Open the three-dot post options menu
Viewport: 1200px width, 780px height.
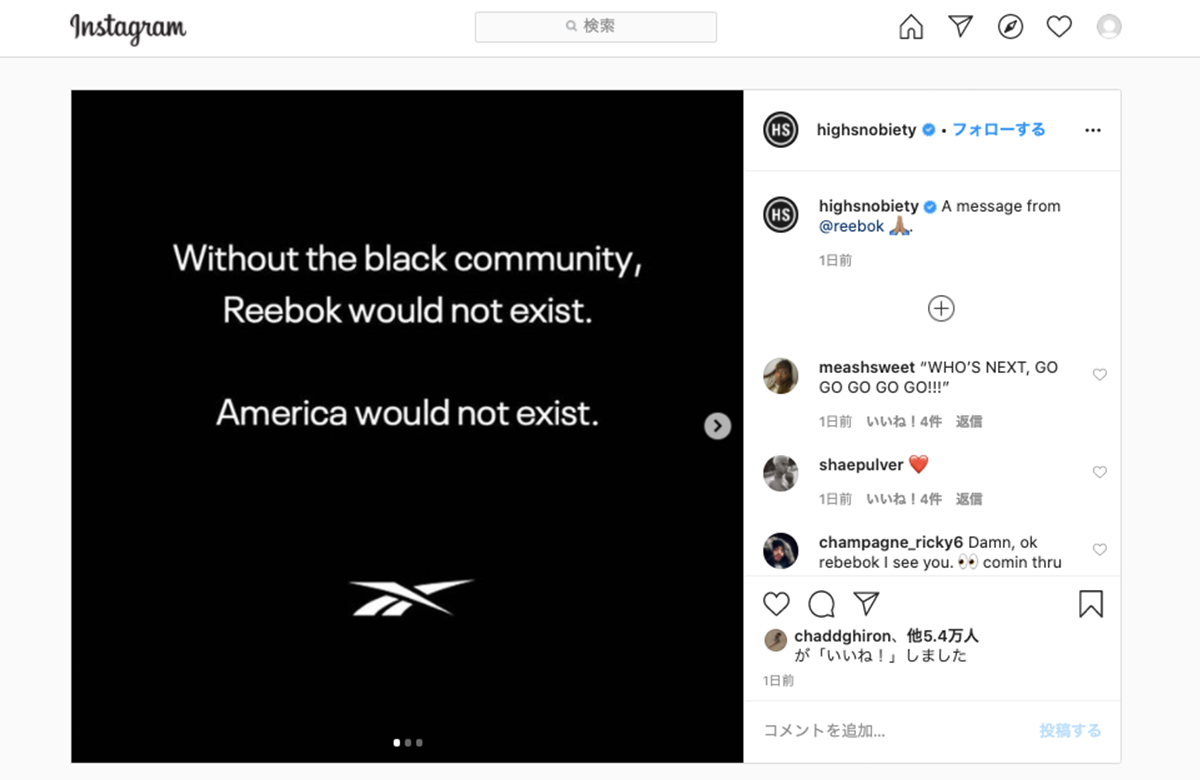(x=1093, y=130)
